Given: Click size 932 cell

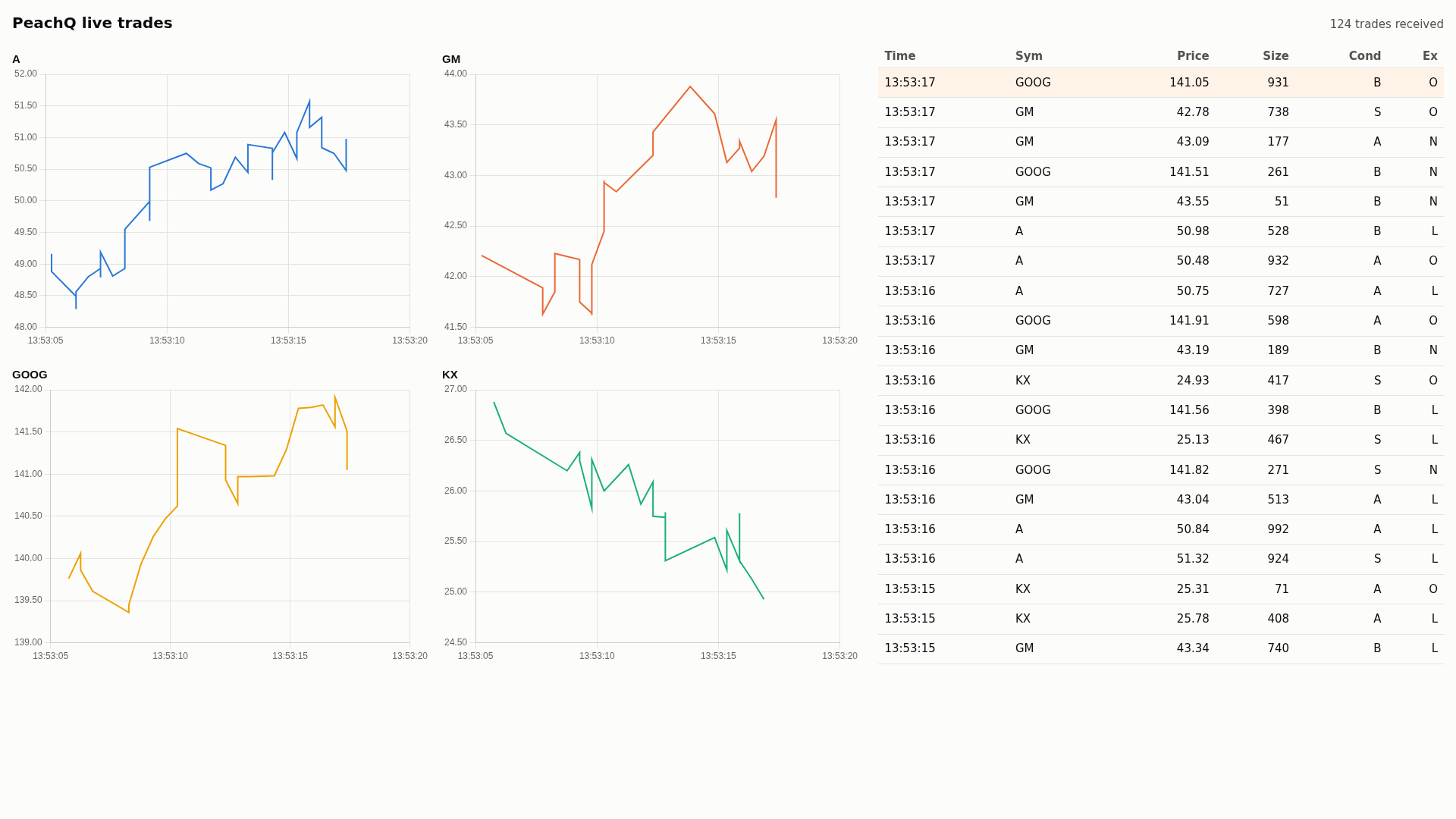Looking at the screenshot, I should click(x=1278, y=261).
